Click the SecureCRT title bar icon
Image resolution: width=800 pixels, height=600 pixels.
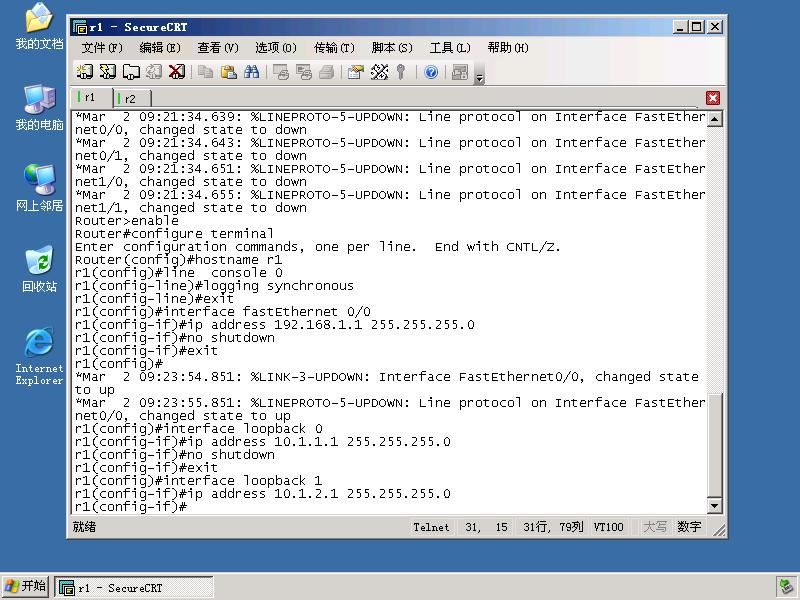[x=80, y=27]
